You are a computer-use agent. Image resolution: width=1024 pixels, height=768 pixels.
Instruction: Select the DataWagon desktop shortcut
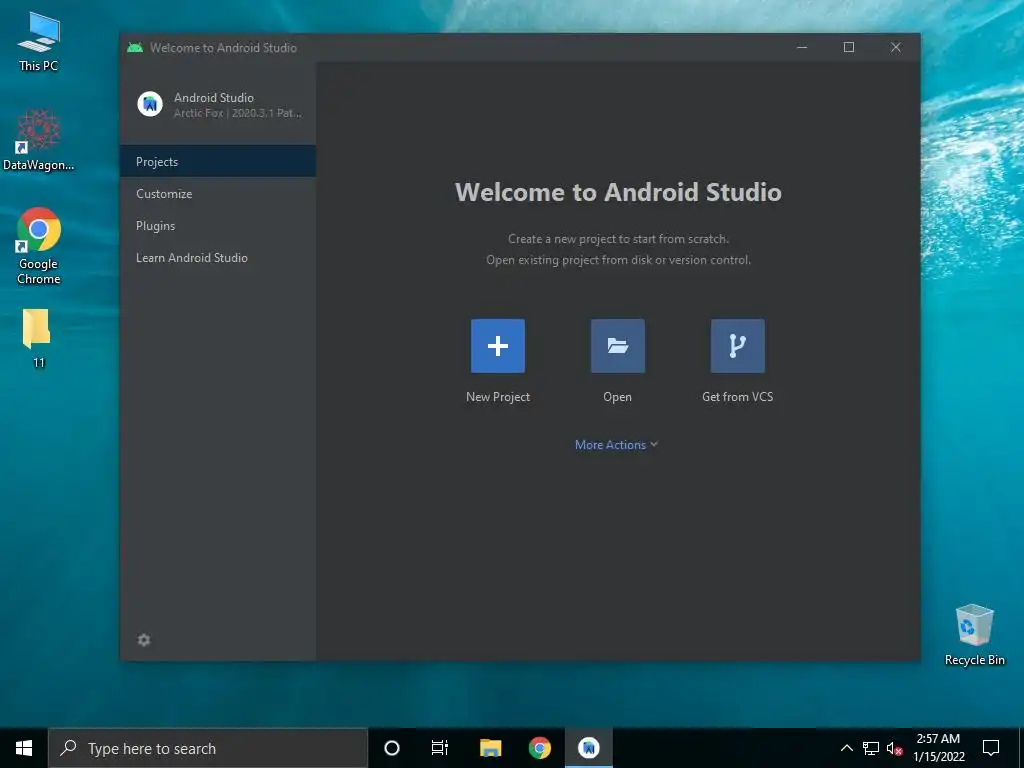tap(39, 140)
